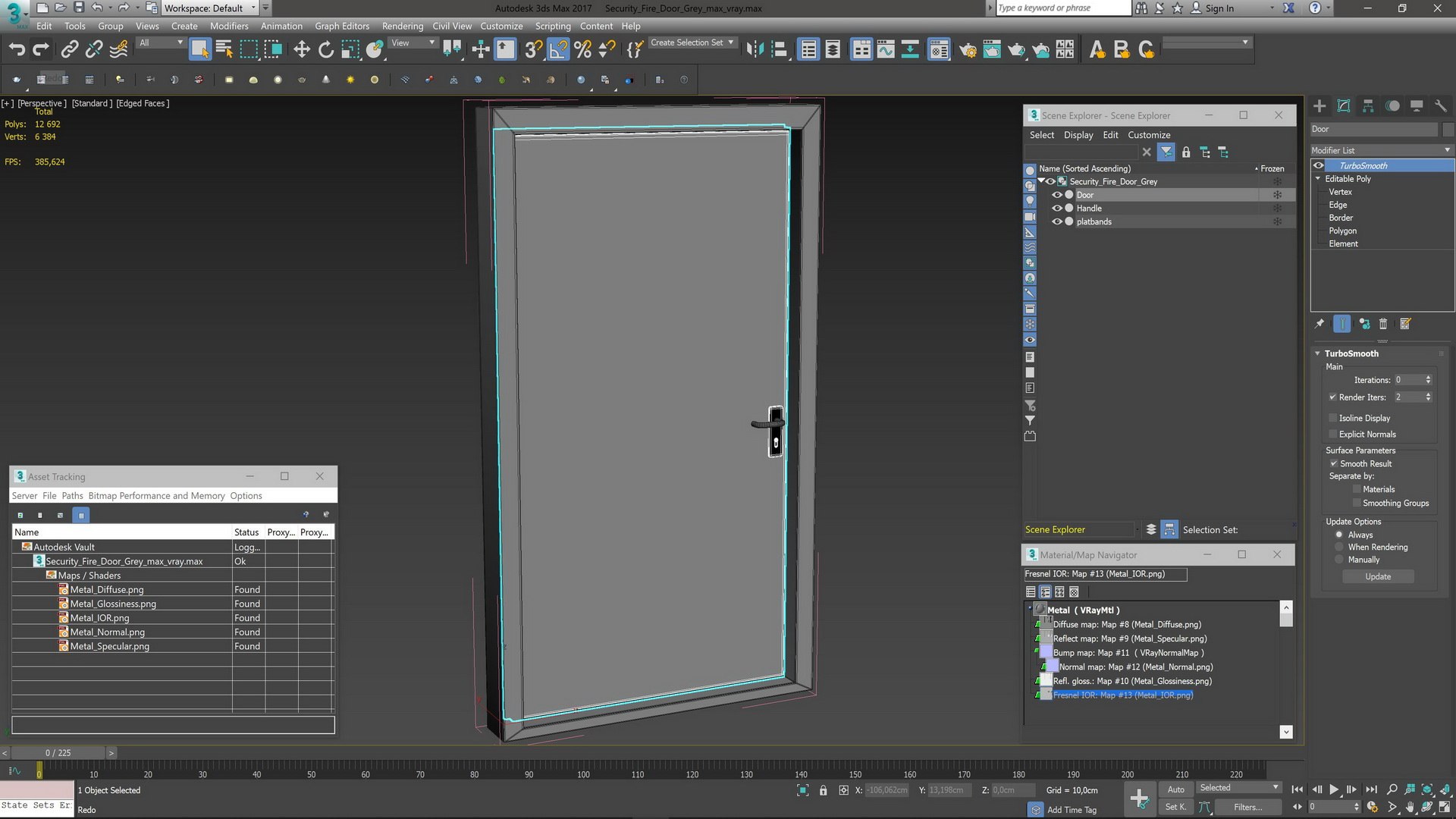Toggle the Scene Explorer toolbar button

click(808, 50)
